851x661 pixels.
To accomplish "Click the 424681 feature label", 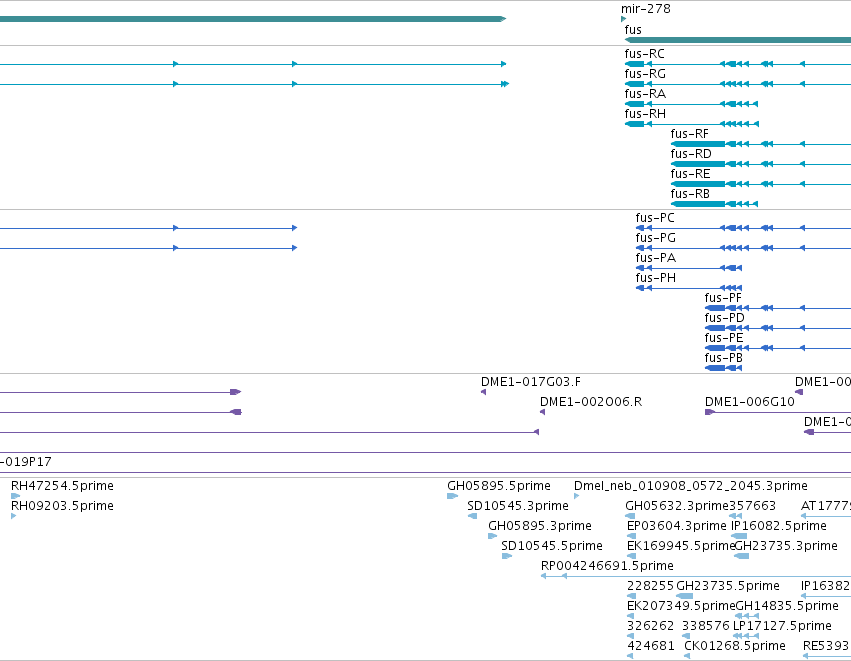I will tap(651, 646).
